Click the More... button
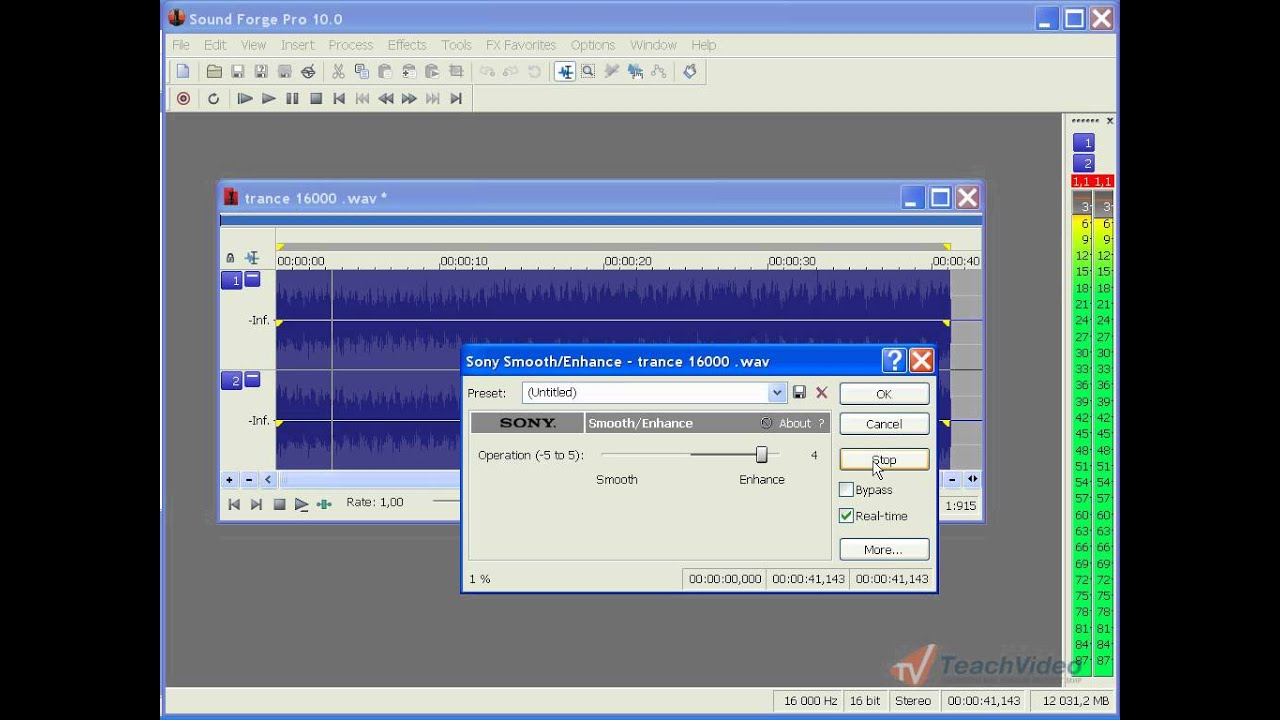Screen dimensions: 1280x720 [x=884, y=549]
